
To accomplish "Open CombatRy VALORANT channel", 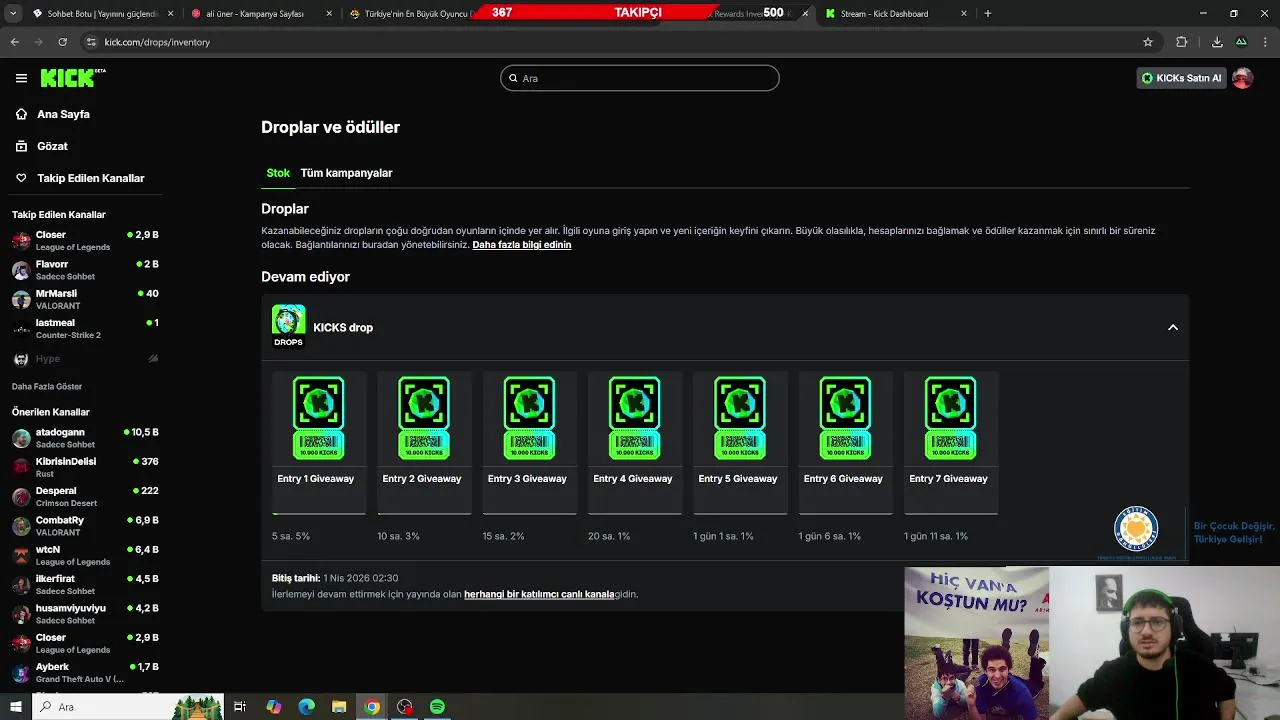I will click(85, 526).
